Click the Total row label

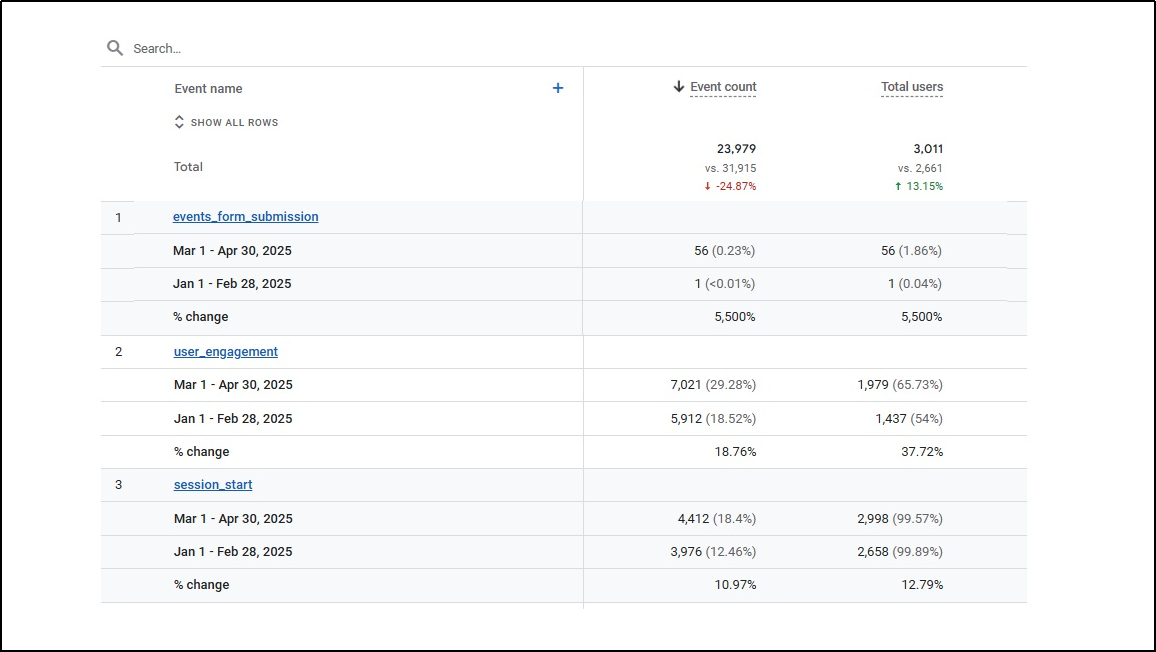tap(187, 166)
